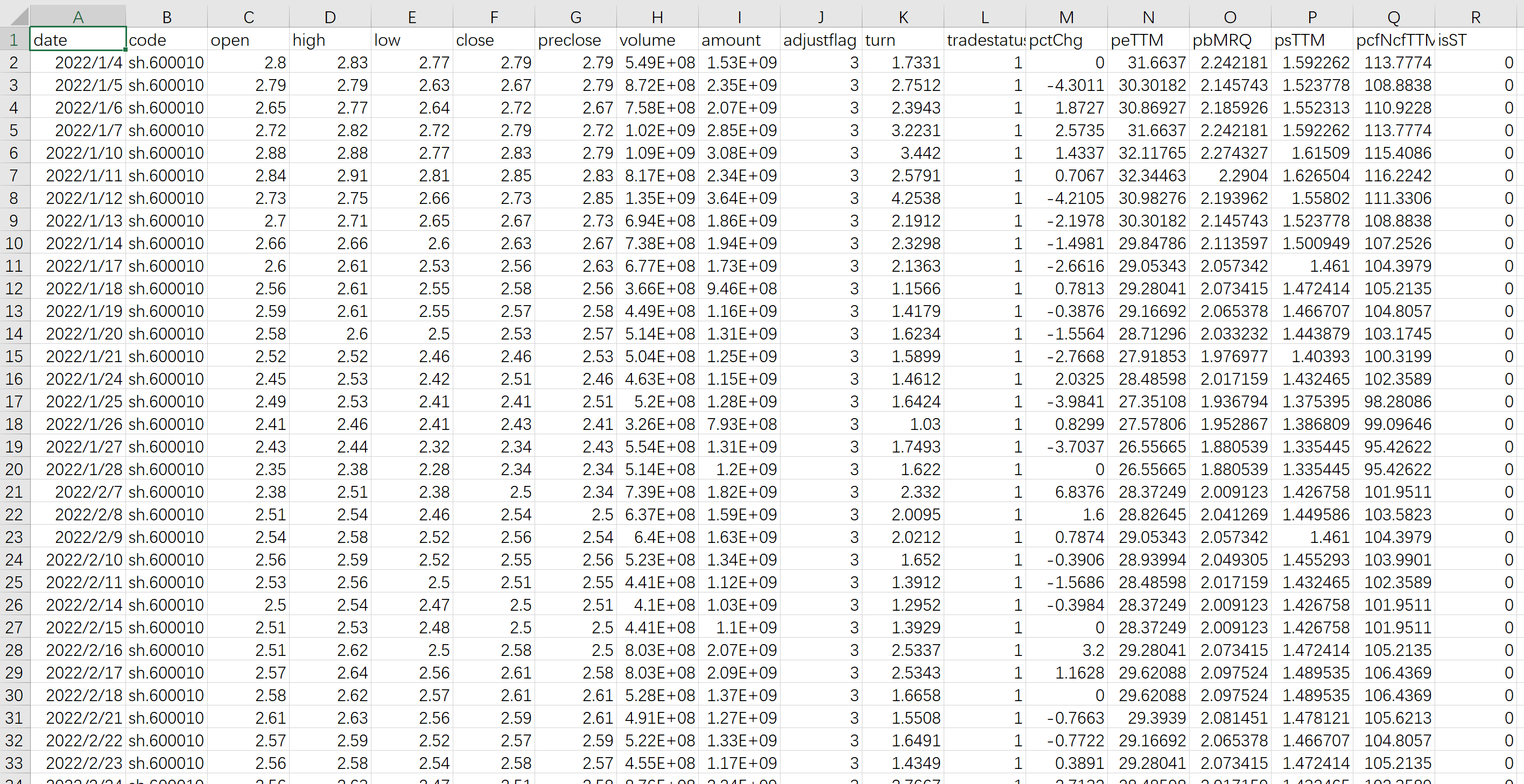The image size is (1524, 784).
Task: Click the 'peTTM' header cell
Action: pos(1148,40)
